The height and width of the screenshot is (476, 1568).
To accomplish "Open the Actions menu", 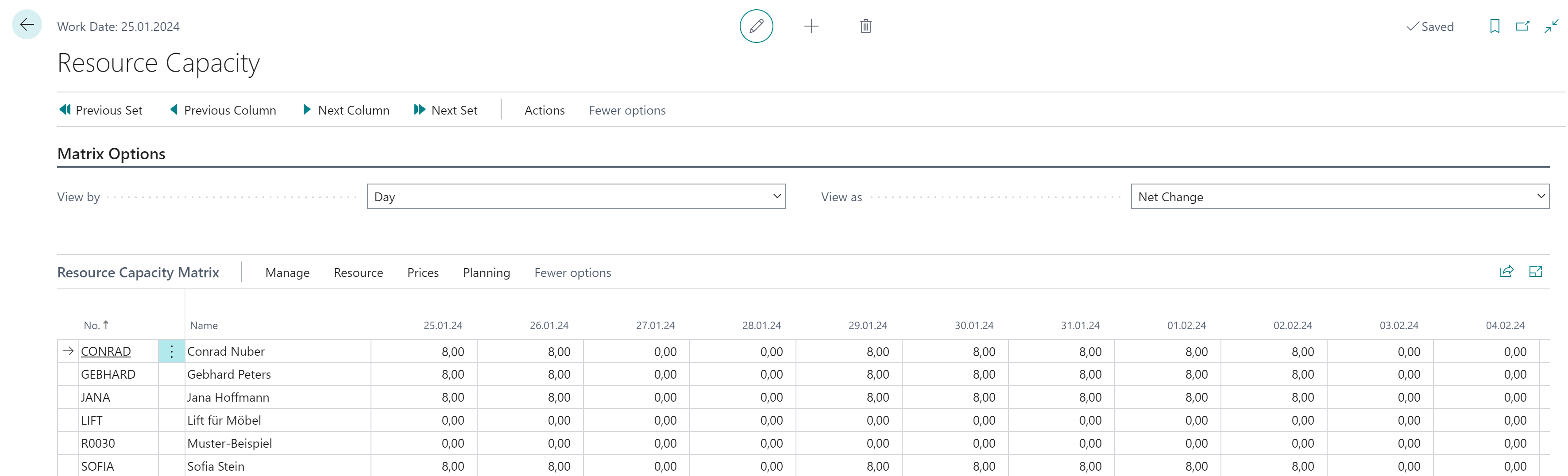I will 544,110.
